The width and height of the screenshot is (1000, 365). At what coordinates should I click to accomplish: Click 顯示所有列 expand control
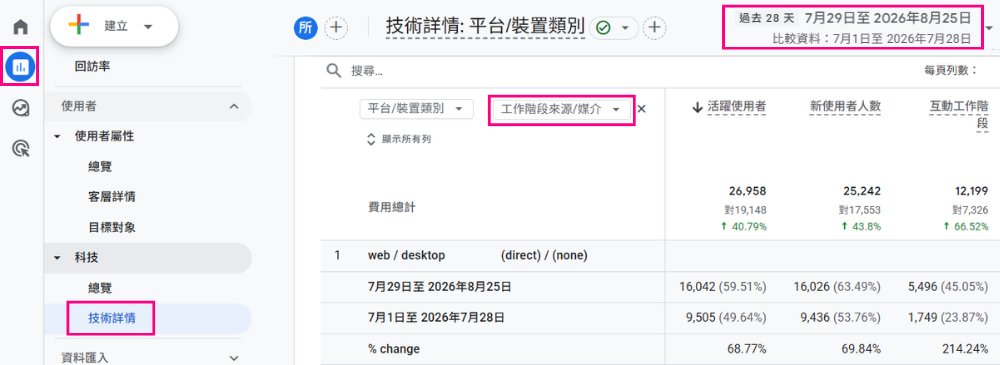(x=399, y=139)
